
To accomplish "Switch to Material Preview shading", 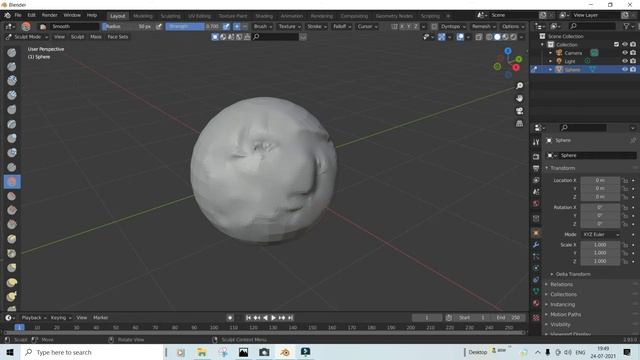I will point(505,37).
